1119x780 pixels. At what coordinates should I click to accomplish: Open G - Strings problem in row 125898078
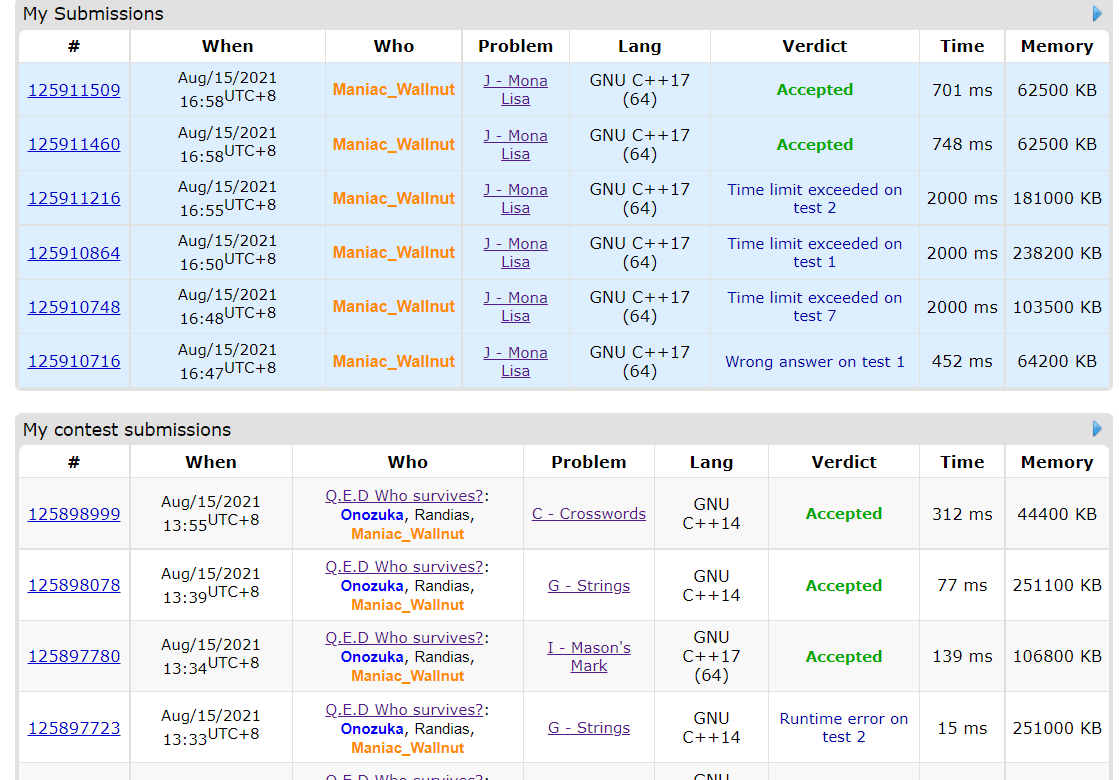588,586
